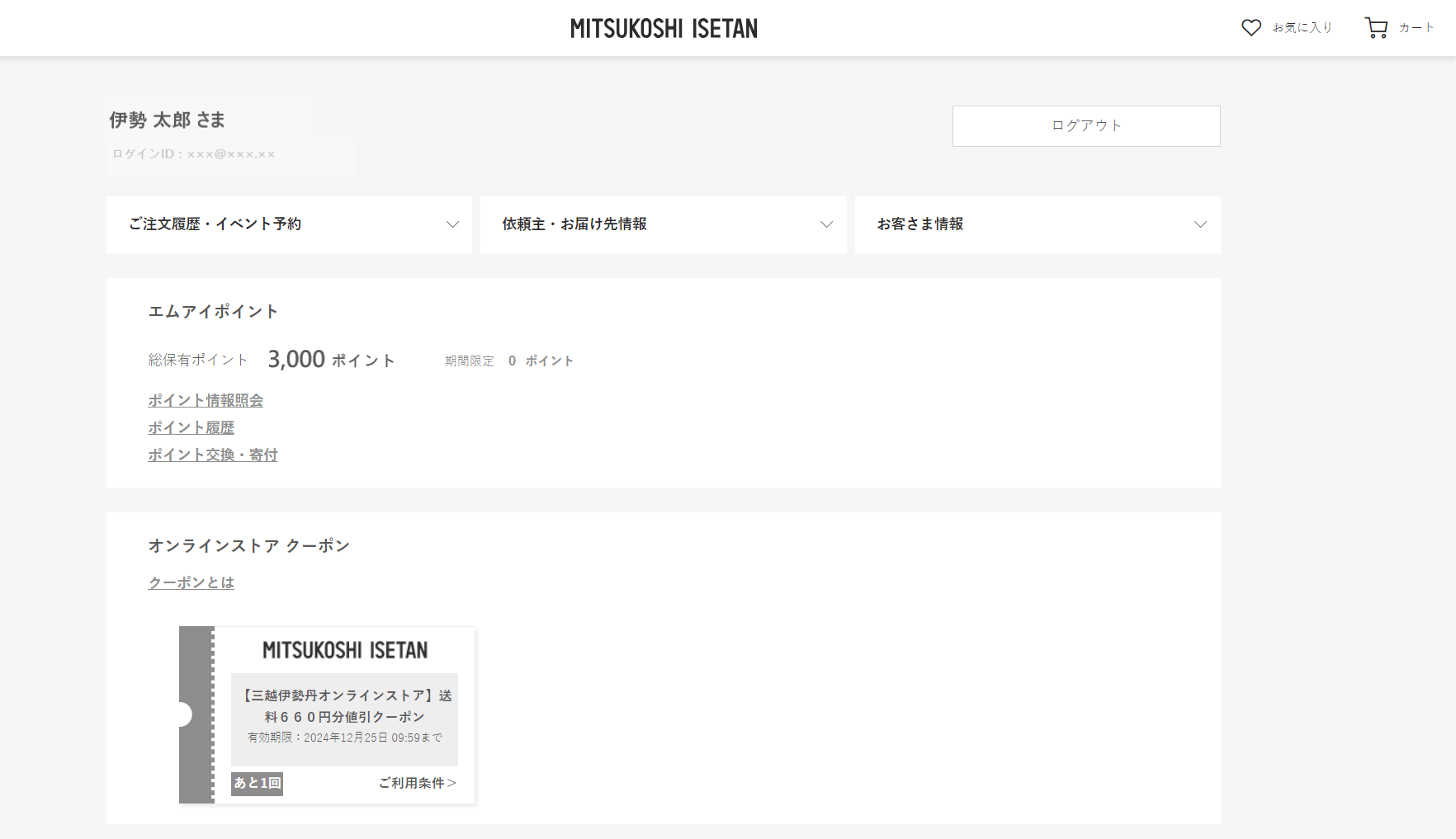1456x839 pixels.
Task: Expand ご注文履歴・イベント予約 menu
Action: 289,224
